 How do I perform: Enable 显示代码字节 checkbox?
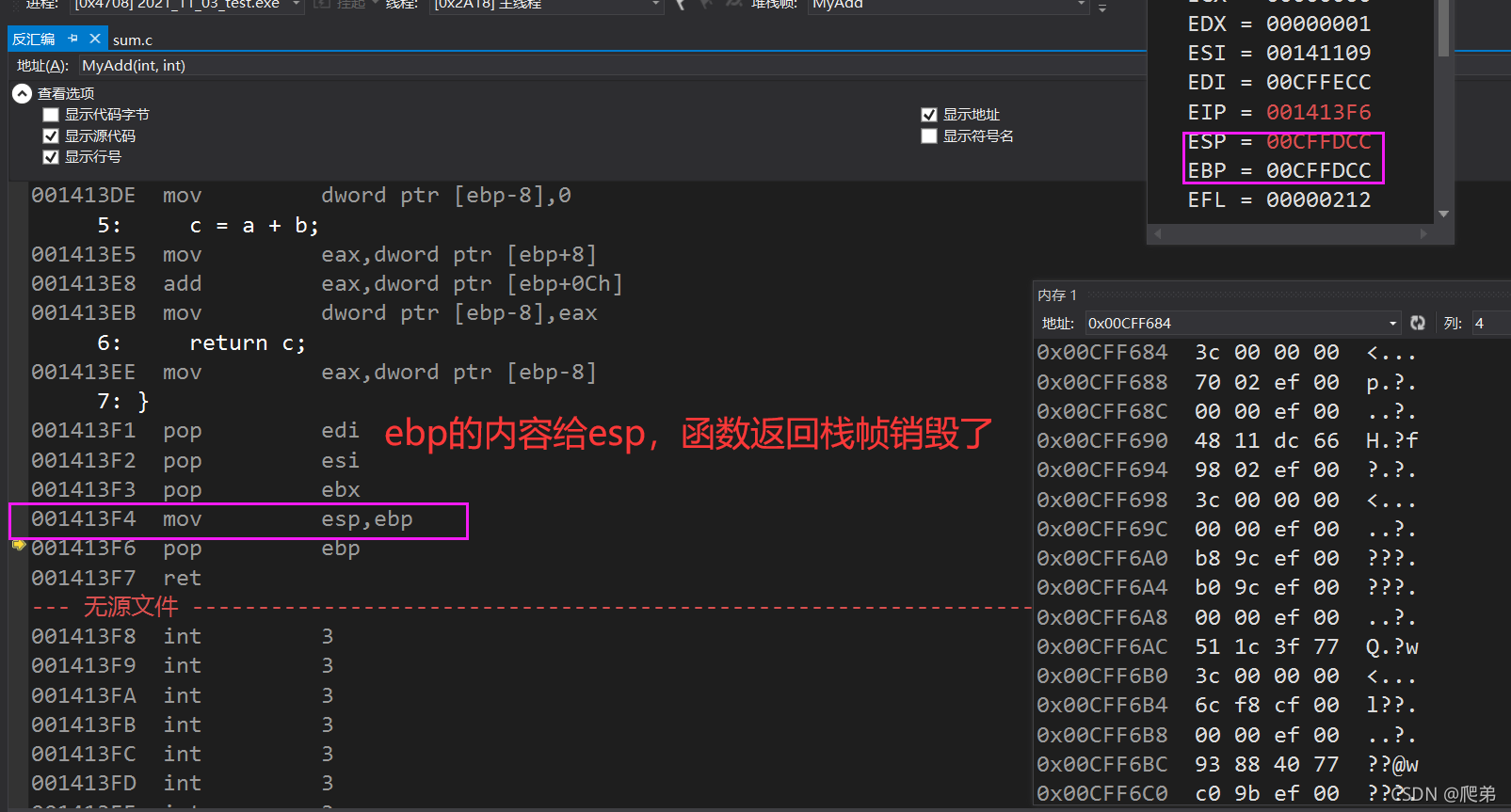click(51, 115)
